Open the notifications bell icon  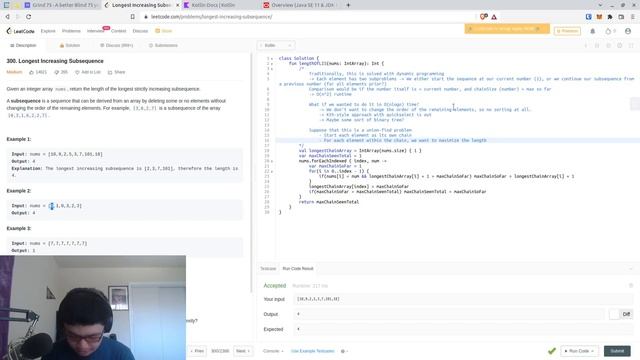[593, 31]
